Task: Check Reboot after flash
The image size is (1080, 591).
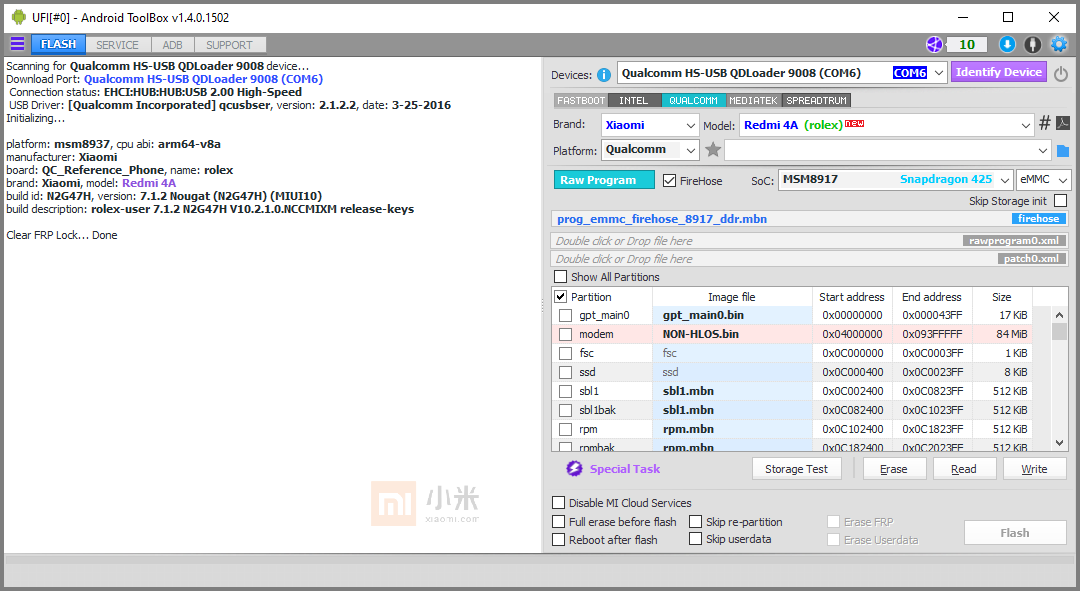Action: (559, 539)
